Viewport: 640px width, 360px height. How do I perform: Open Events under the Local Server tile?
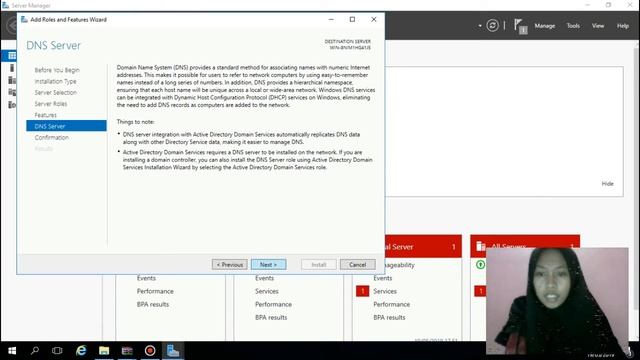pos(382,278)
